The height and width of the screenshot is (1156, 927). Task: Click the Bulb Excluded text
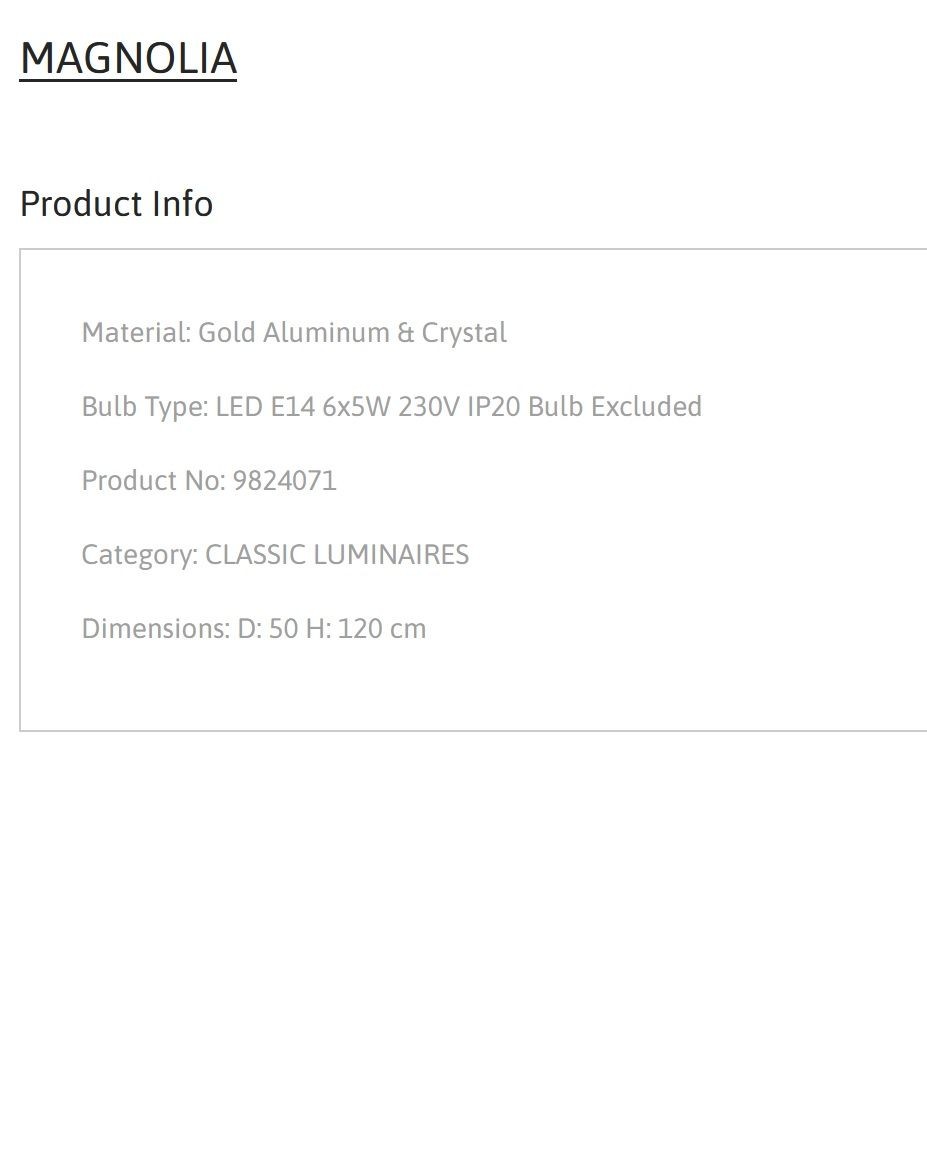point(615,407)
